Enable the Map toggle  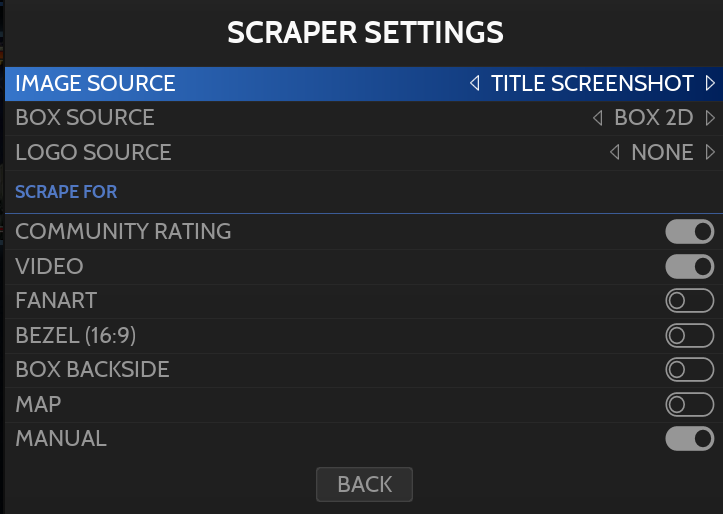(x=690, y=405)
